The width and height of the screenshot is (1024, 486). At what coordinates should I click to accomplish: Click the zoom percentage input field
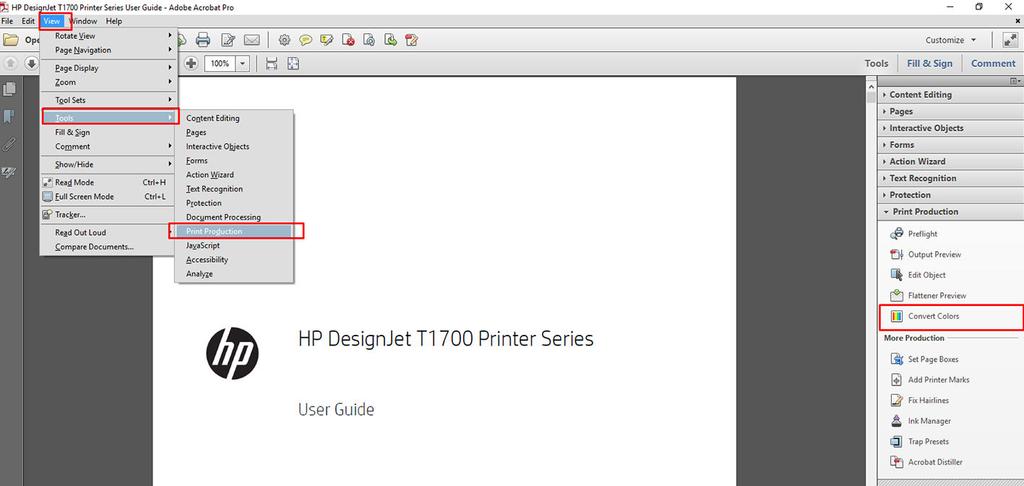tap(220, 63)
